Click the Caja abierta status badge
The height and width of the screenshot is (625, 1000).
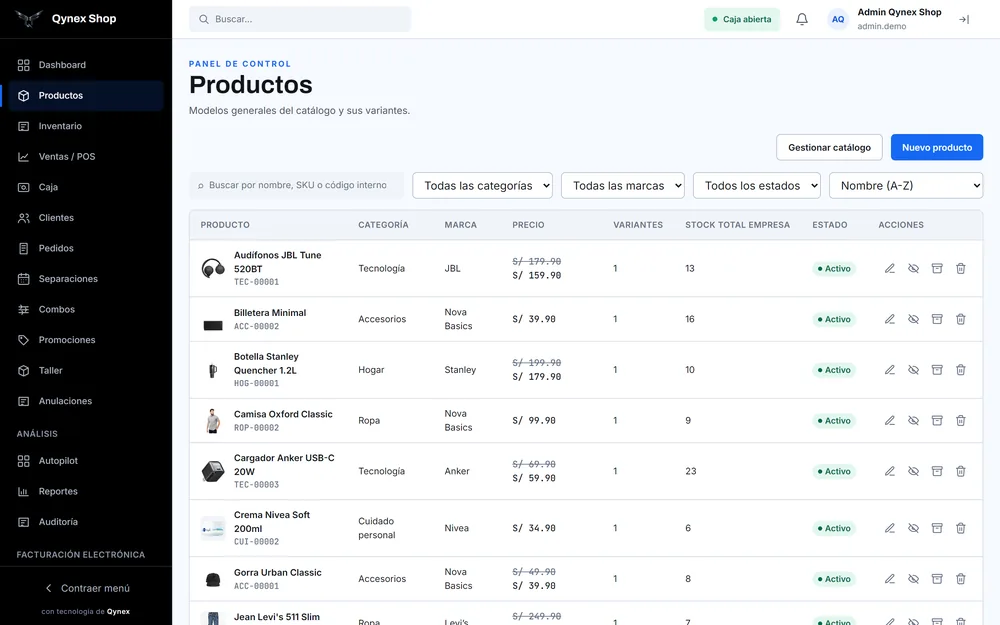pos(742,19)
